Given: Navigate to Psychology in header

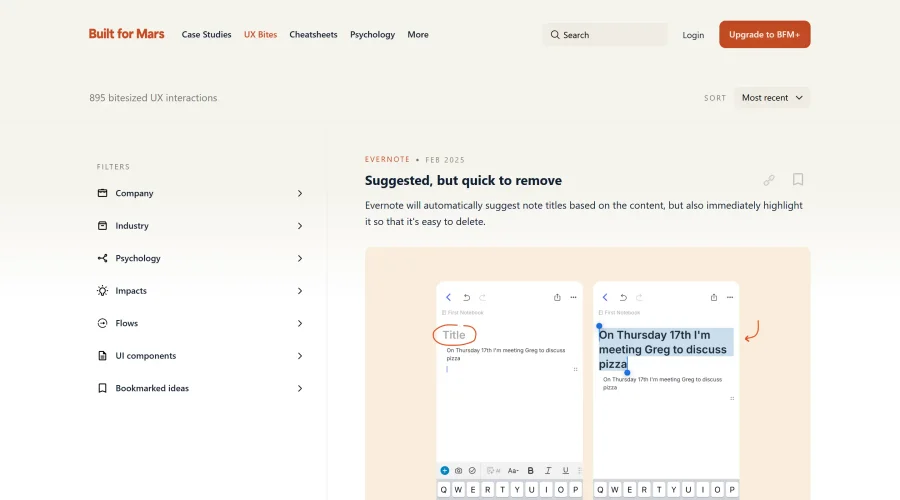Looking at the screenshot, I should [x=373, y=34].
